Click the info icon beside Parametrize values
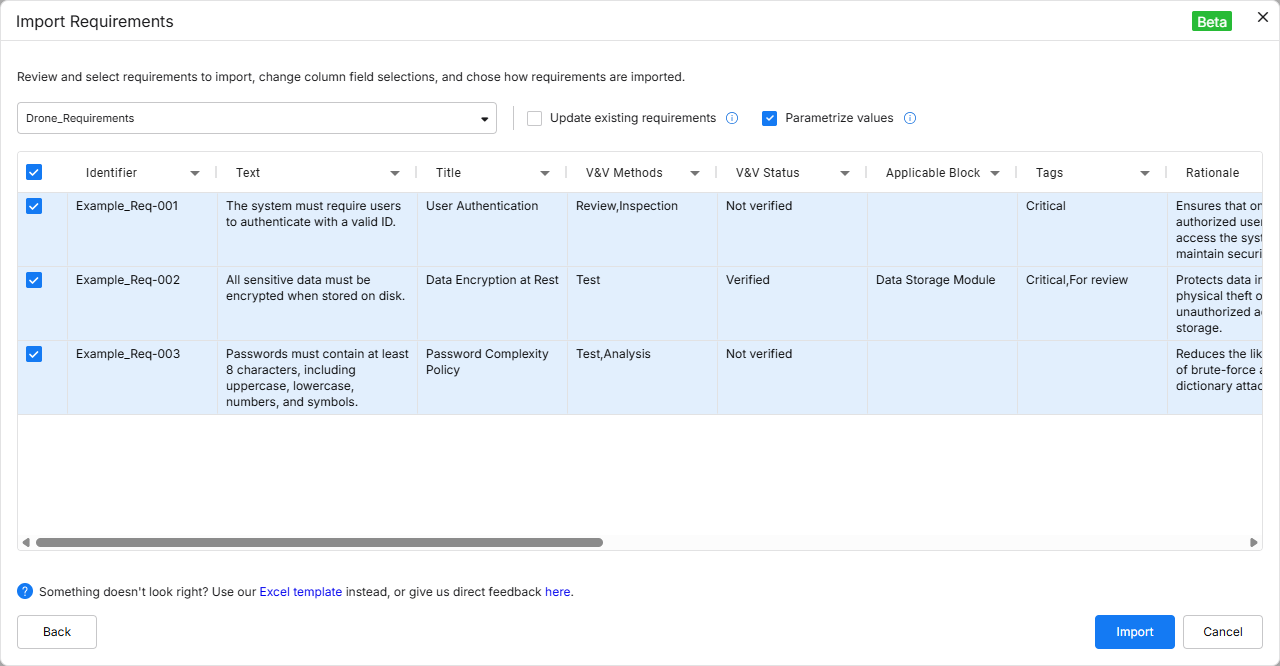1280x666 pixels. click(910, 118)
